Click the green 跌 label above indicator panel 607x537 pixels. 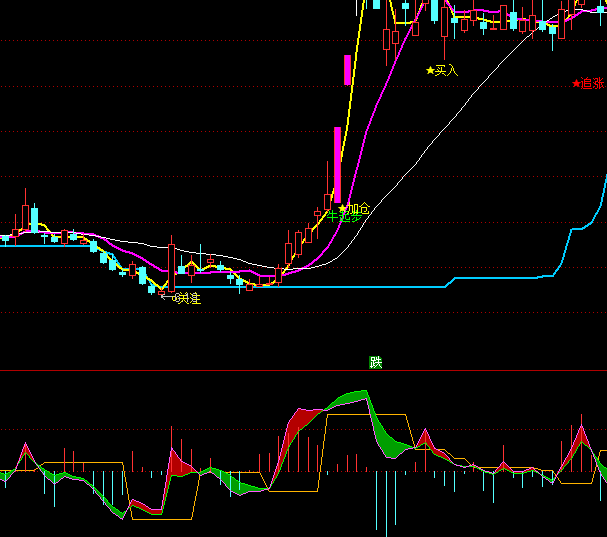[x=376, y=362]
